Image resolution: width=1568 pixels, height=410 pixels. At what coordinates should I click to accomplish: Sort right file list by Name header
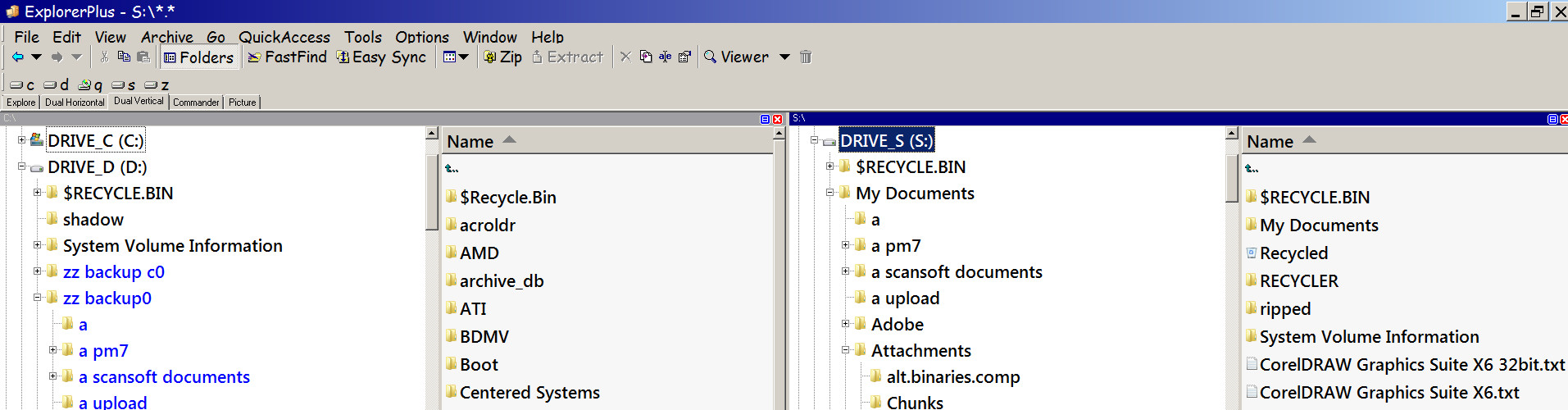(x=1270, y=141)
